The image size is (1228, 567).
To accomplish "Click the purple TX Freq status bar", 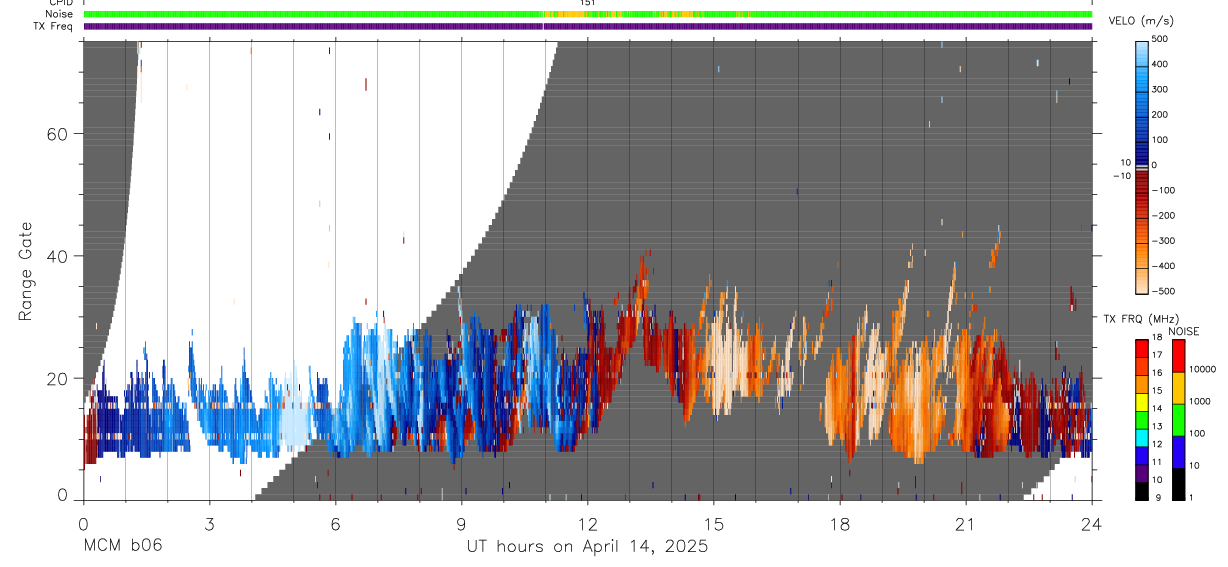I will point(588,26).
